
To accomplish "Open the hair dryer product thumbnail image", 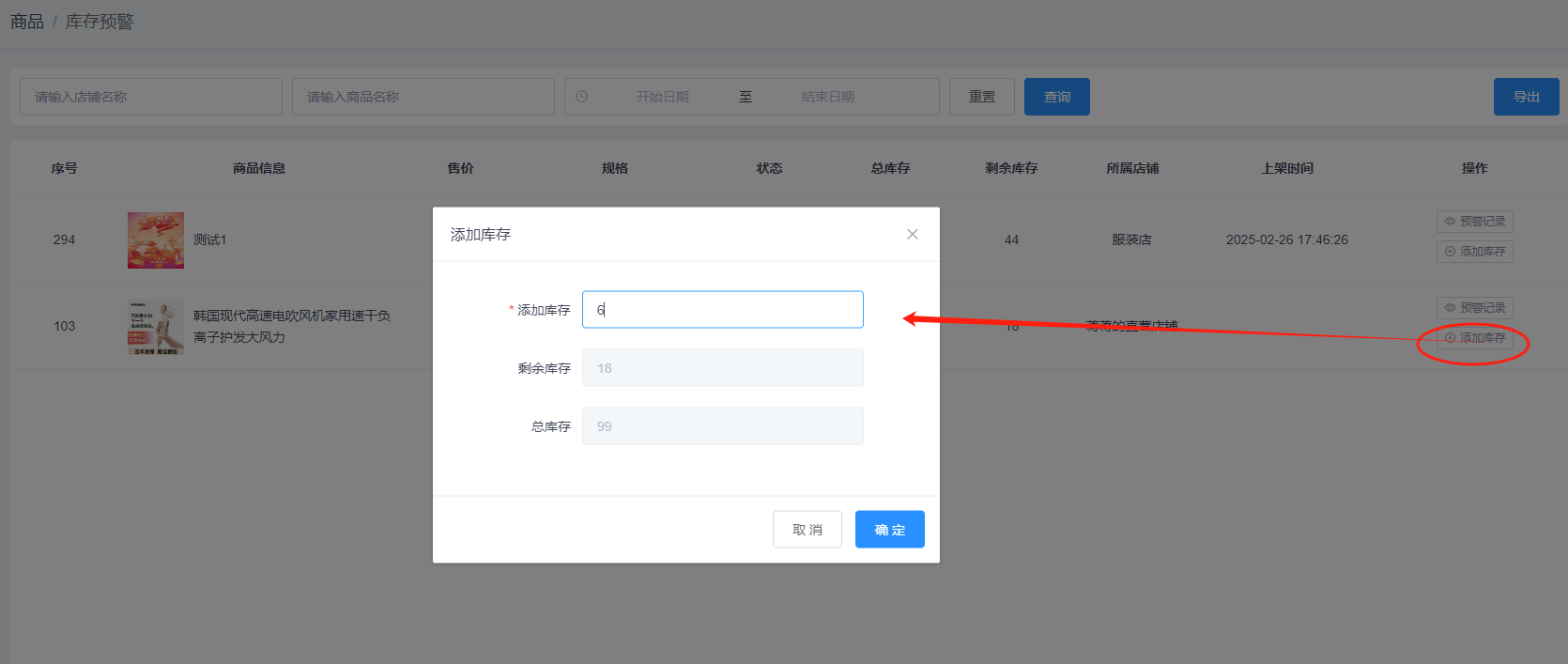I will click(156, 327).
